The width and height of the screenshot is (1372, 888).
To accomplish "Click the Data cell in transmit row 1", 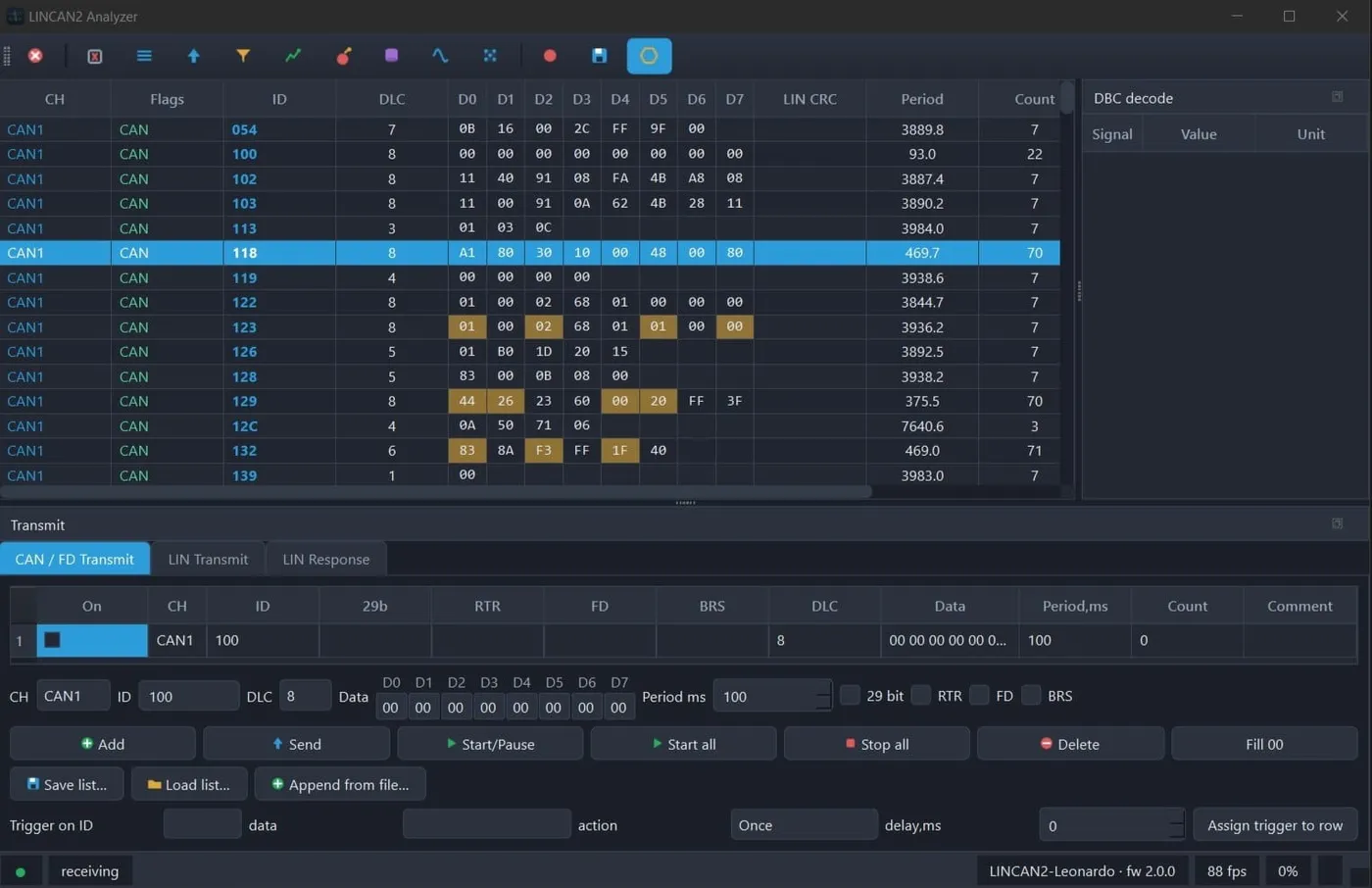I will 949,640.
